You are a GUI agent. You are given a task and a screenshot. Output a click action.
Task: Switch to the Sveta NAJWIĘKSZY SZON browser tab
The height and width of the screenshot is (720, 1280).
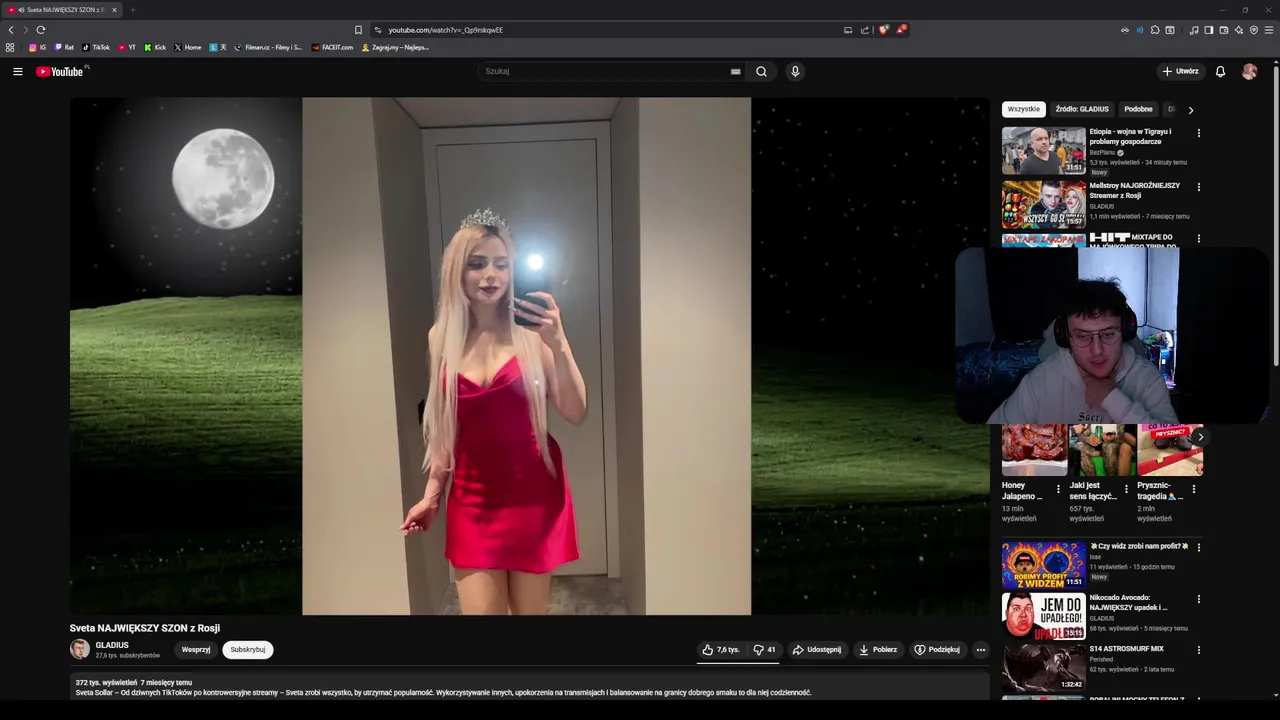[x=62, y=10]
